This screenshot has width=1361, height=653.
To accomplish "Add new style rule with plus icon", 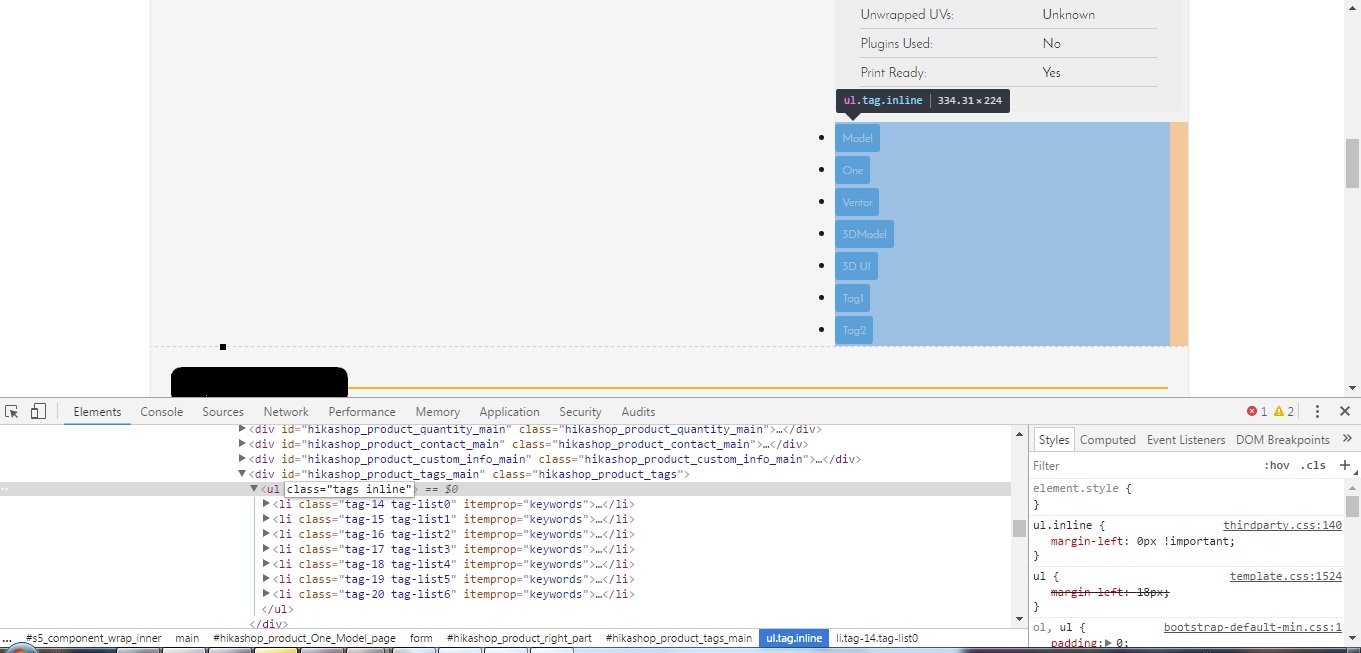I will click(1345, 465).
